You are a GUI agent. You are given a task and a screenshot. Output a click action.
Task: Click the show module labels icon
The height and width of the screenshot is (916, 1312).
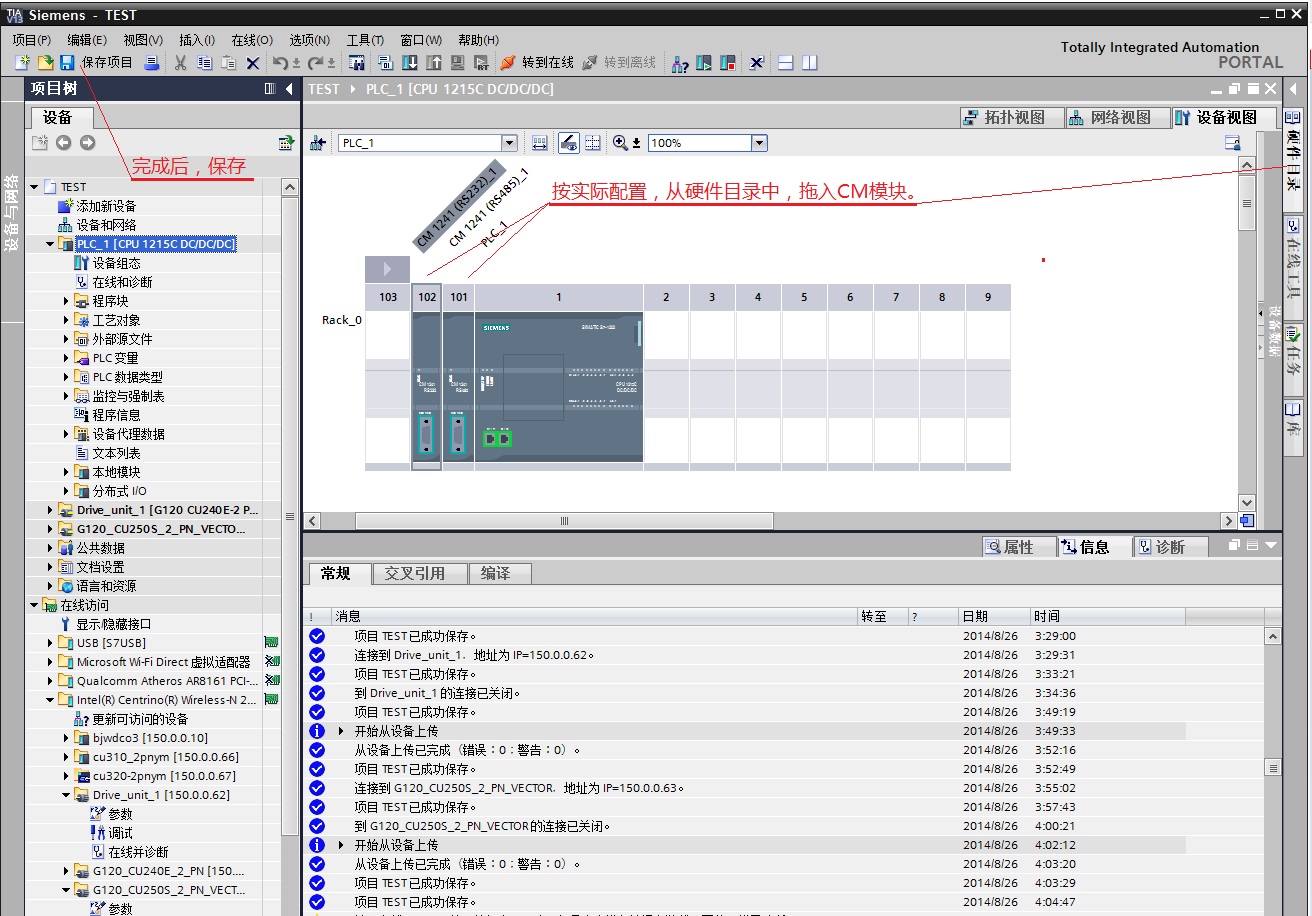click(x=569, y=143)
